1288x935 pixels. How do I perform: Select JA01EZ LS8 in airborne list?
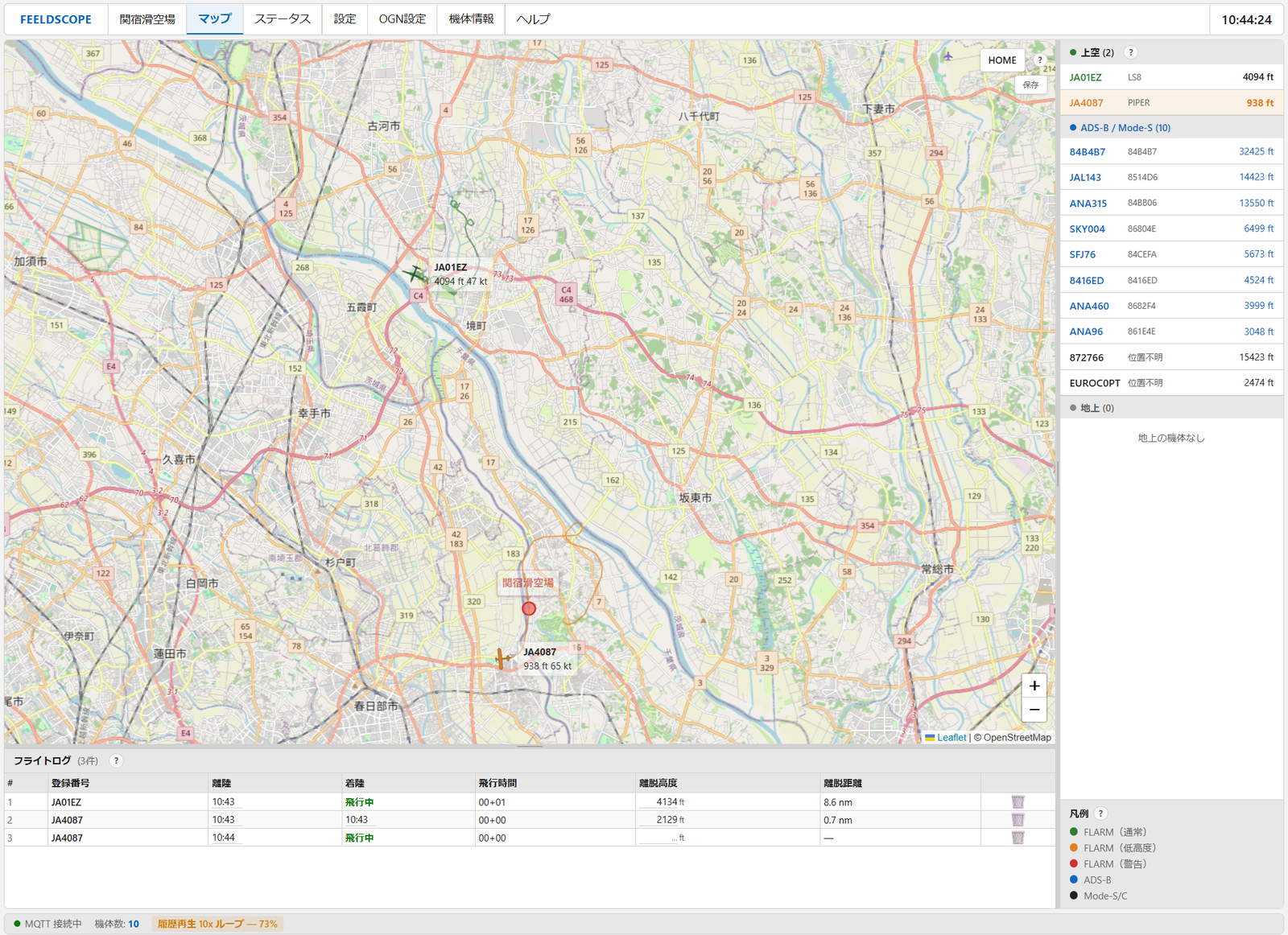[1171, 77]
